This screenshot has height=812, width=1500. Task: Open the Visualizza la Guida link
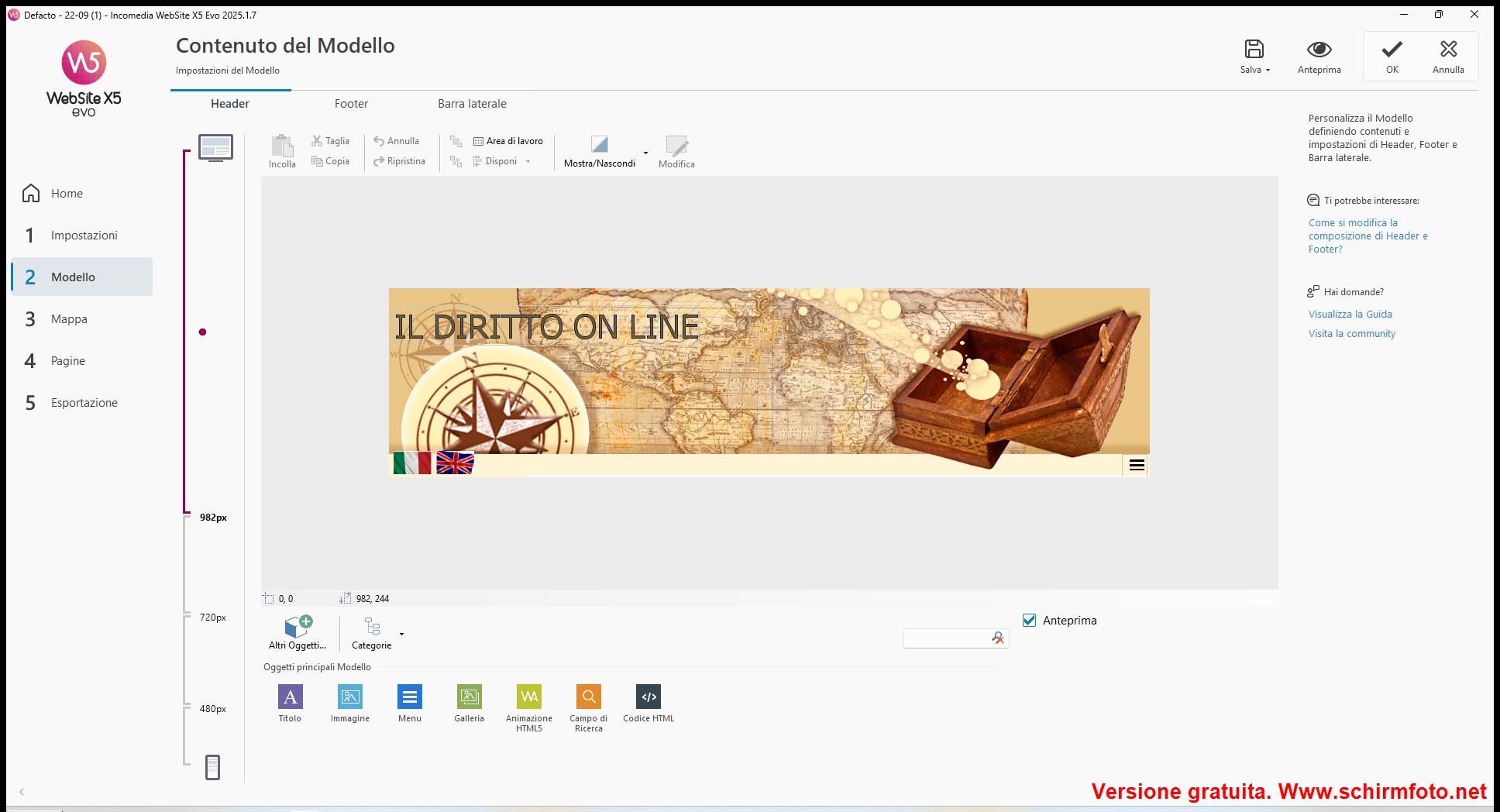pyautogui.click(x=1350, y=315)
